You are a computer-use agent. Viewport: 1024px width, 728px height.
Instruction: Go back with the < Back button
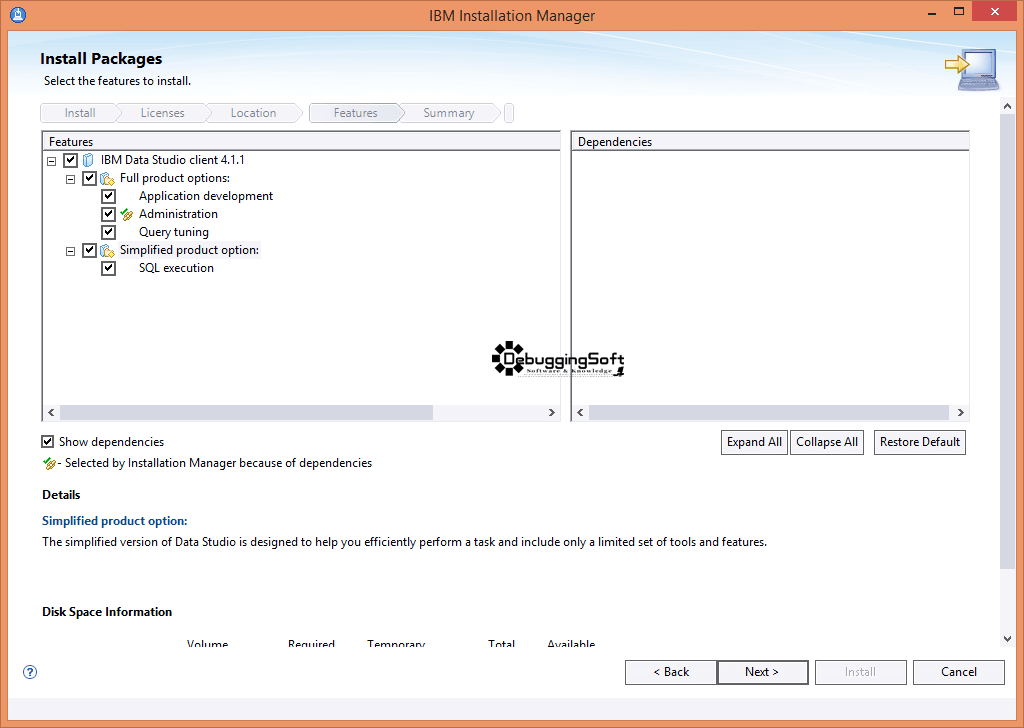671,672
